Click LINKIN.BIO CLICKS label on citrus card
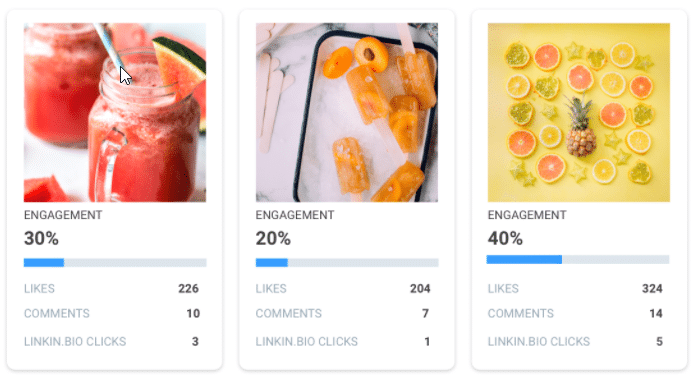The width and height of the screenshot is (692, 378). coord(539,341)
